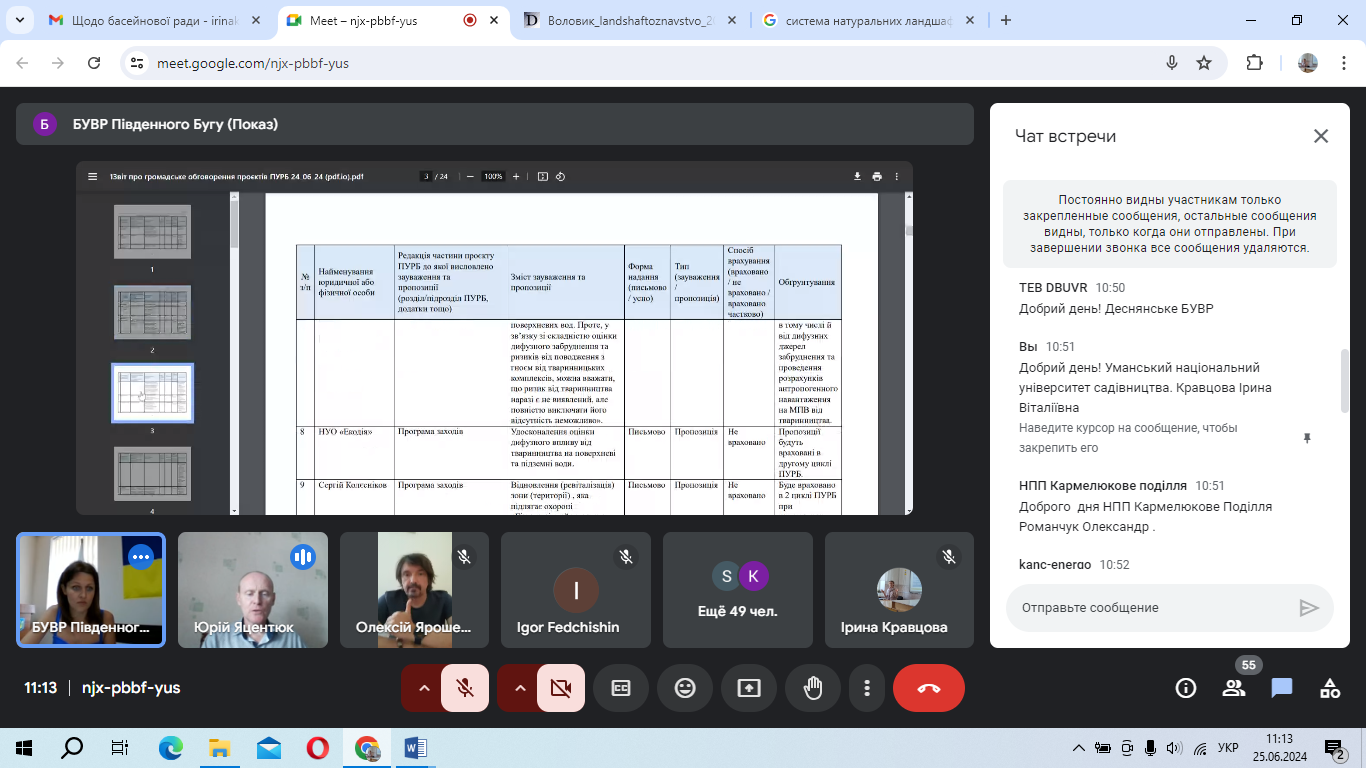Screen dimensions: 1366x768
Task: Select Юрій Яцентюк participant tile
Action: click(x=253, y=589)
